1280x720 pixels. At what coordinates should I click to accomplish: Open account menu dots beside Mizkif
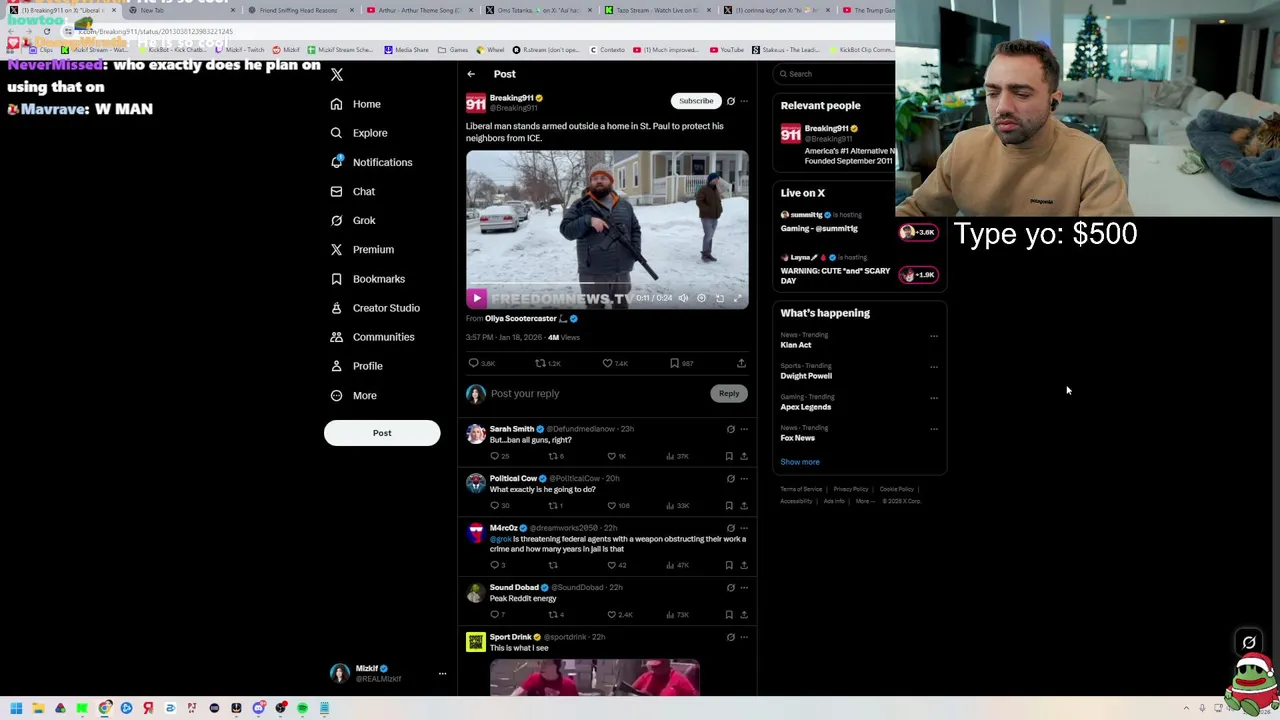pos(442,674)
